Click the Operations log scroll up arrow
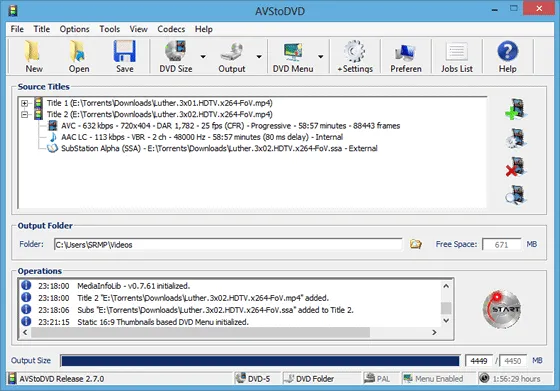 [x=446, y=286]
